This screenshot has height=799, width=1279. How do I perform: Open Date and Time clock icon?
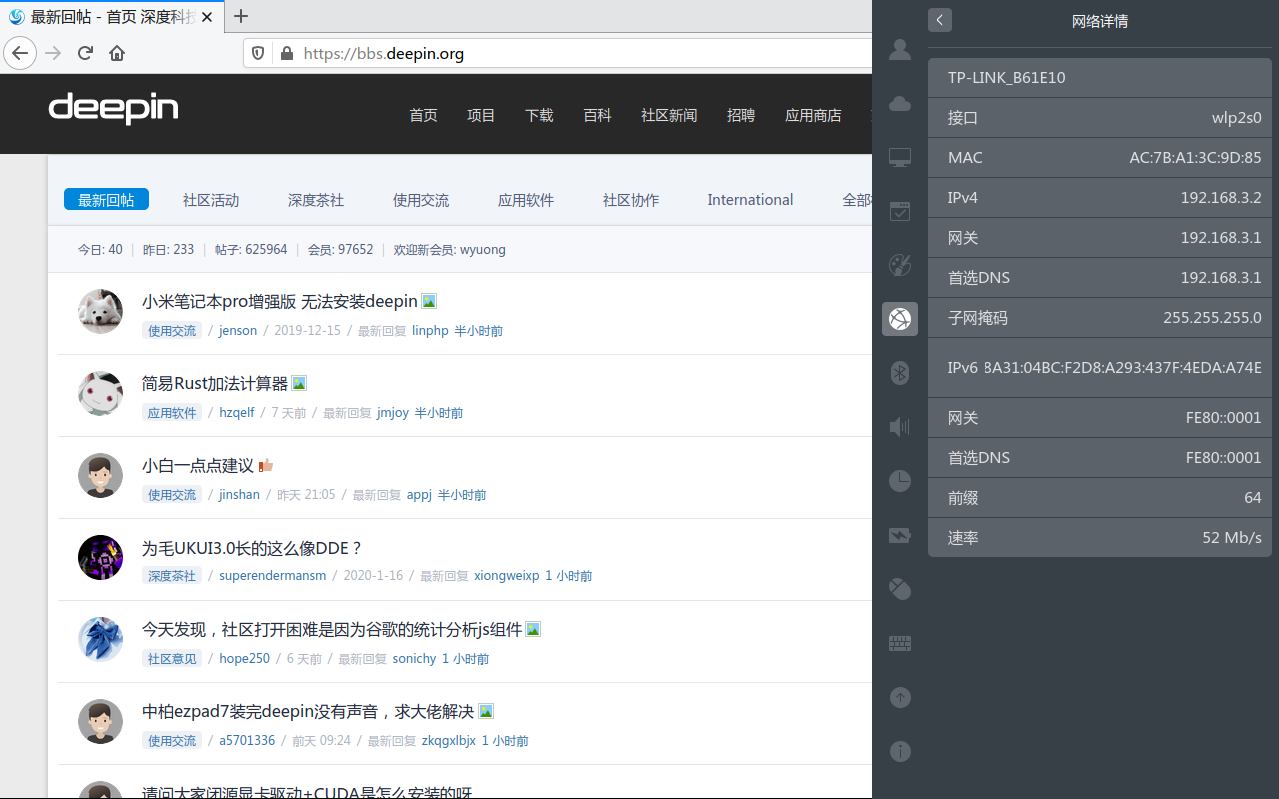click(900, 481)
